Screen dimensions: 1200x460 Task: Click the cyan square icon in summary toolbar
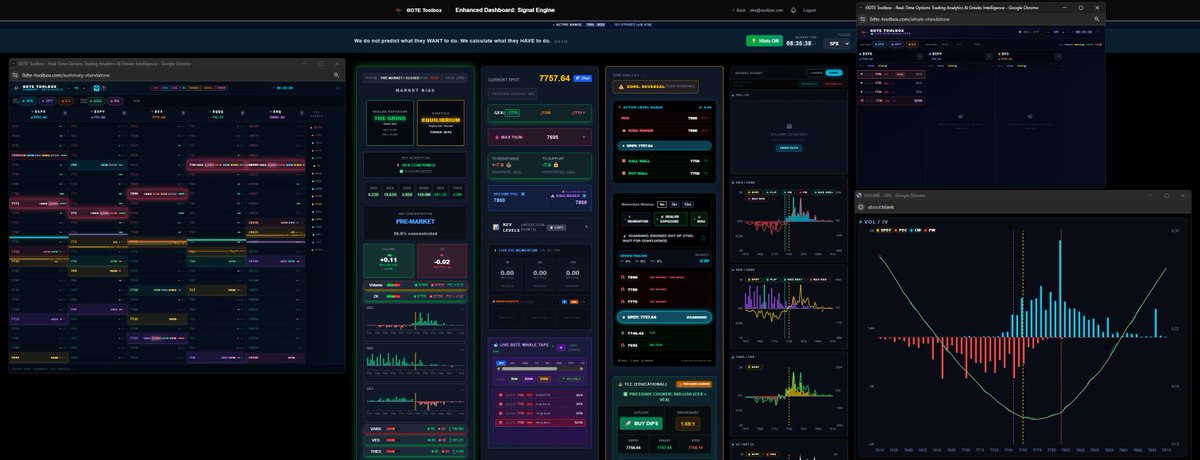click(97, 88)
